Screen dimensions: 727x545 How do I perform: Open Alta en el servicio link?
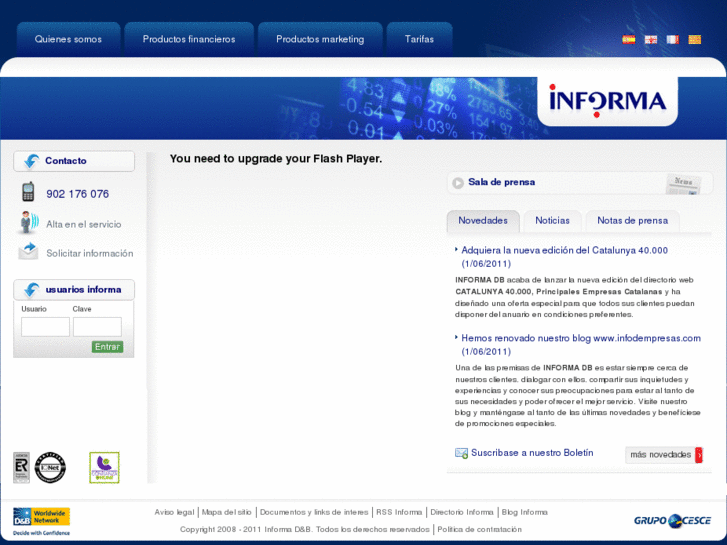click(x=83, y=224)
